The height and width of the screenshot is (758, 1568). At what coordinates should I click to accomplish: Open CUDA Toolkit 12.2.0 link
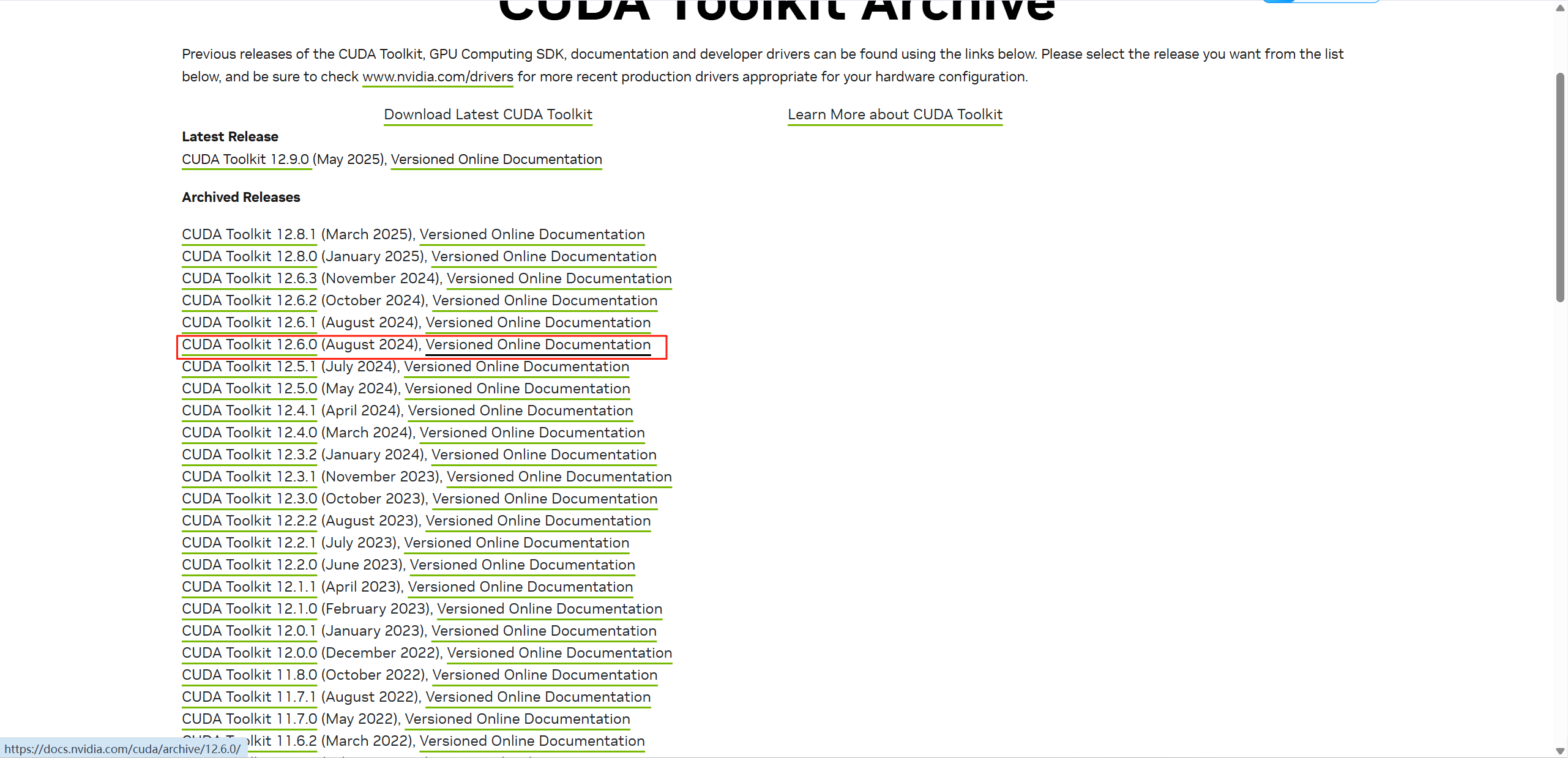tap(249, 565)
